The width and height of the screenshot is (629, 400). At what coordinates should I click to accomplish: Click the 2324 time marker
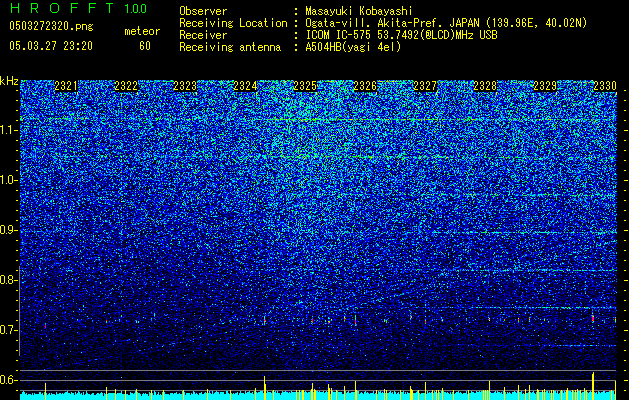(x=245, y=86)
